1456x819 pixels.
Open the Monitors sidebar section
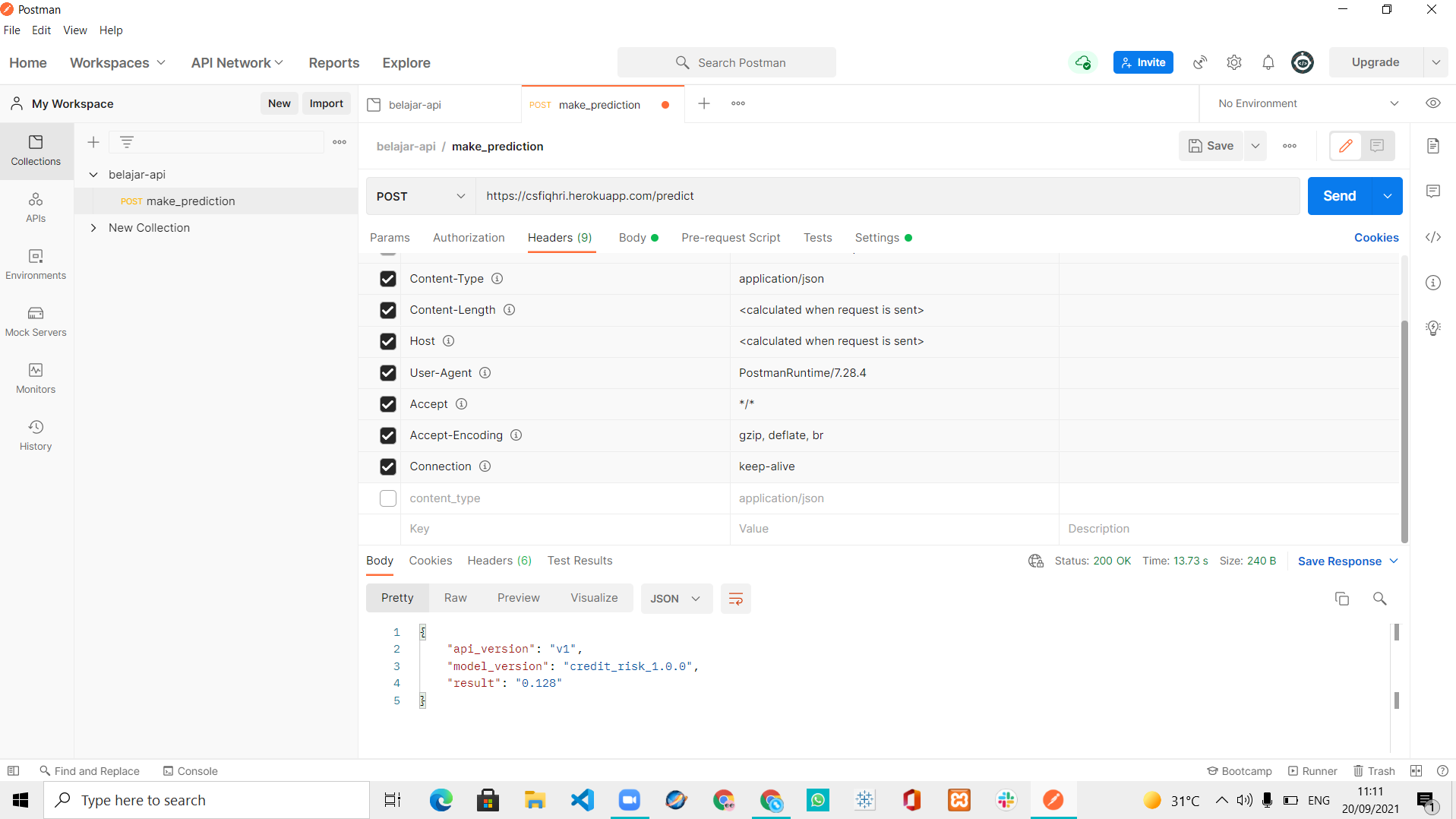[x=36, y=378]
